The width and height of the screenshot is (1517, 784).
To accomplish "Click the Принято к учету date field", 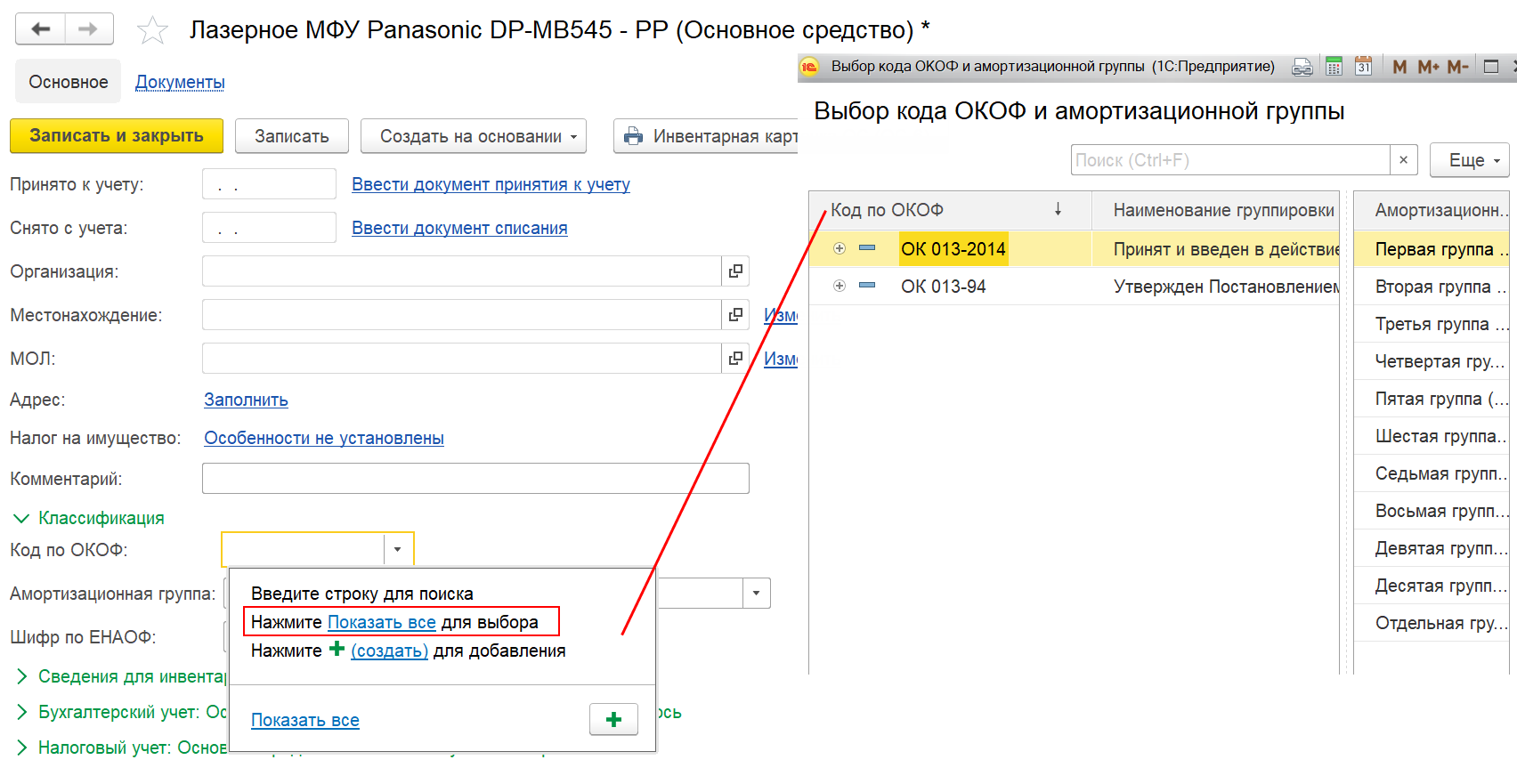I will [269, 184].
